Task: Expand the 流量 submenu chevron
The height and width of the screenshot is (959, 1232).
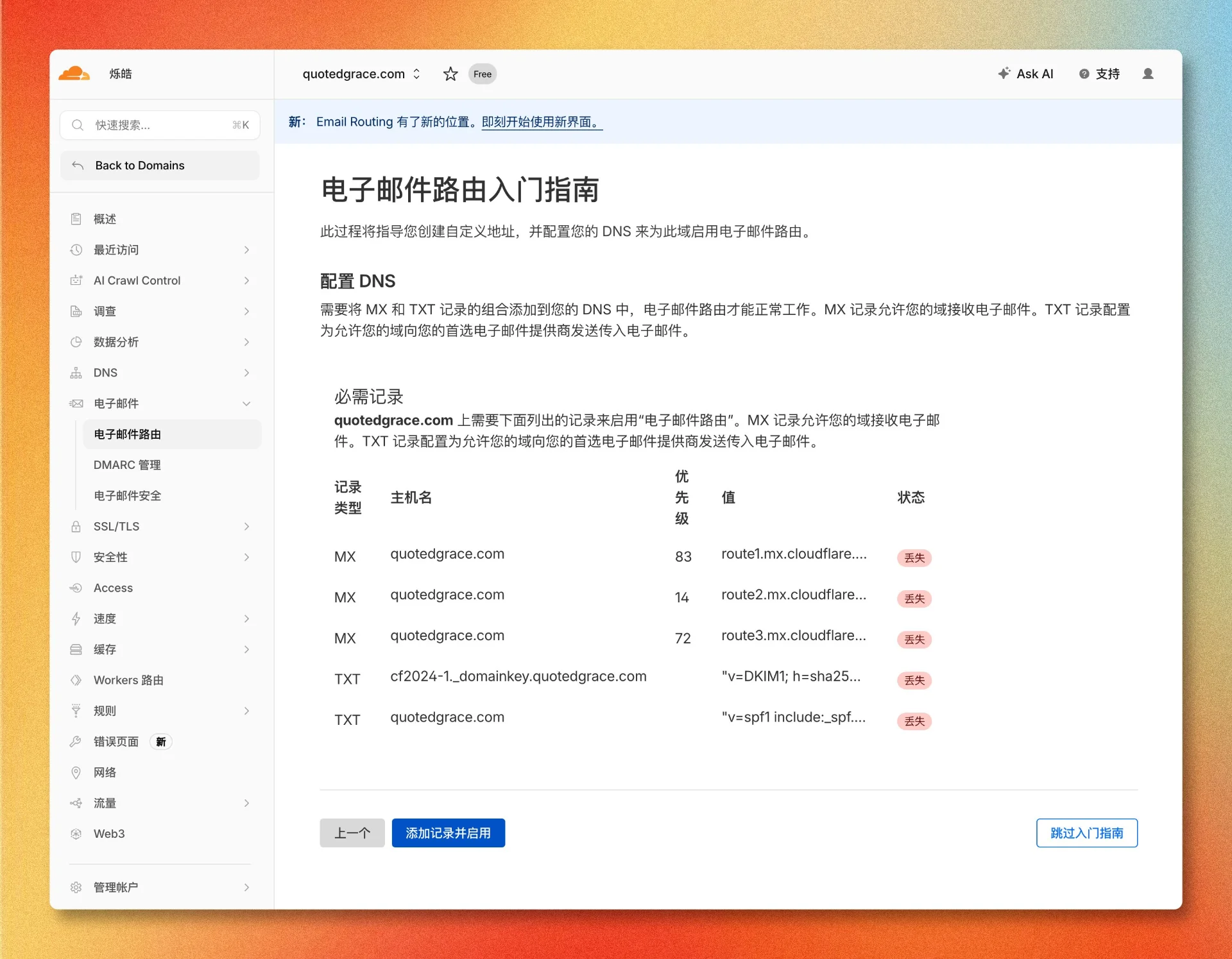Action: 246,803
